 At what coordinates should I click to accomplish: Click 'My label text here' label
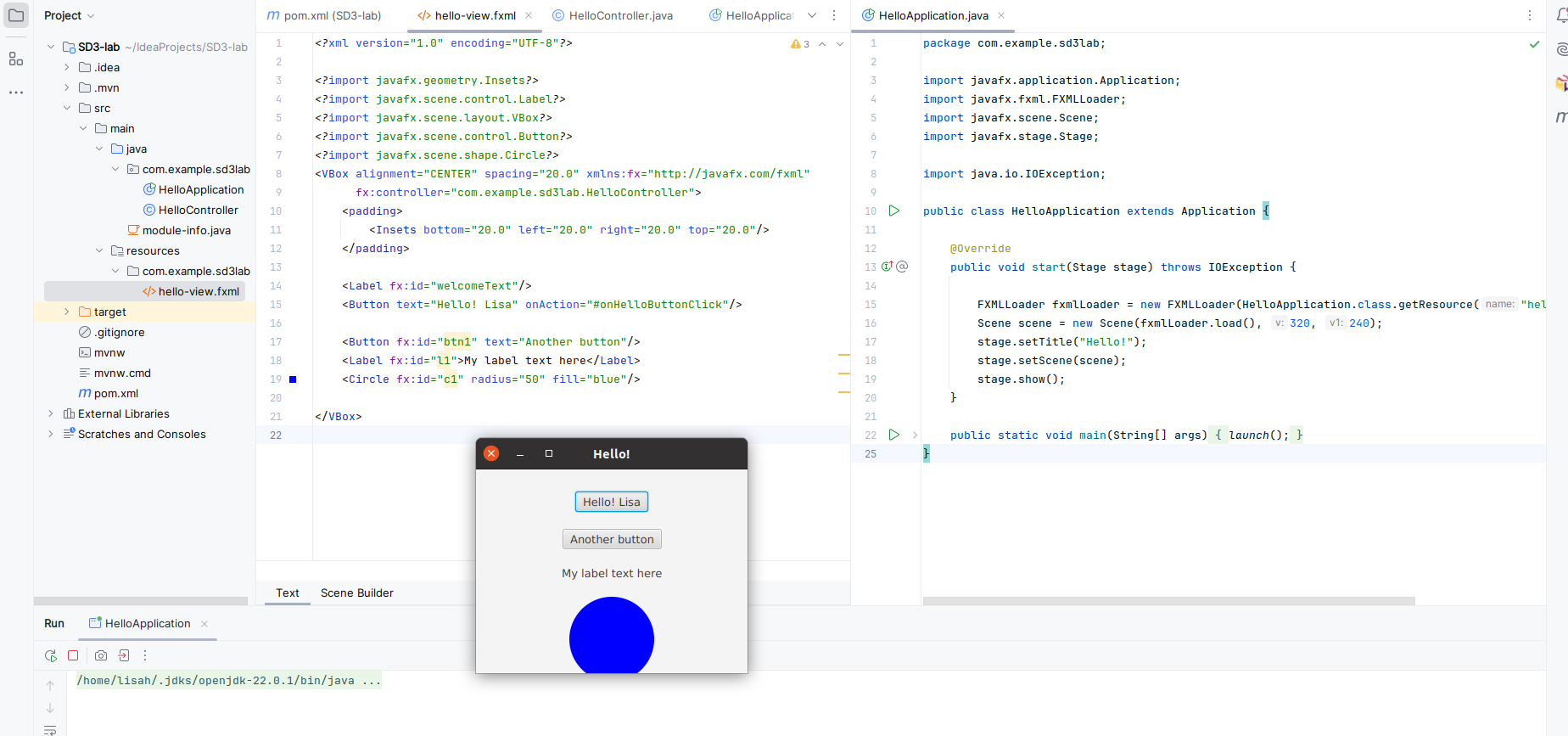point(612,573)
